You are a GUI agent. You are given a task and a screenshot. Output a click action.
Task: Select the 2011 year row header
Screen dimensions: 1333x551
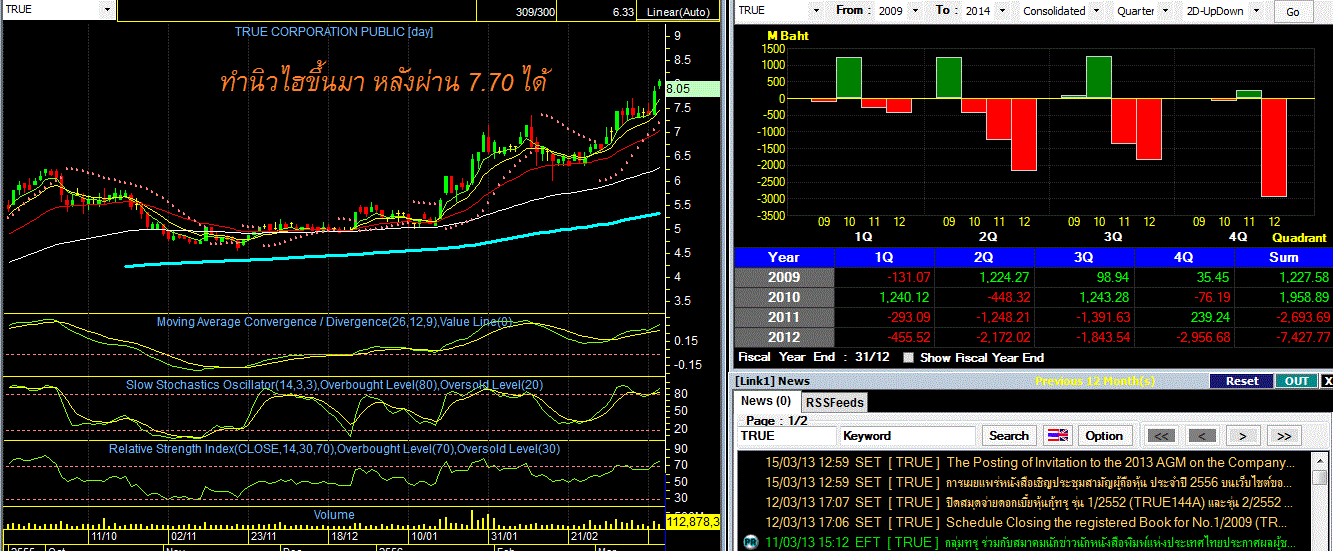coord(784,317)
